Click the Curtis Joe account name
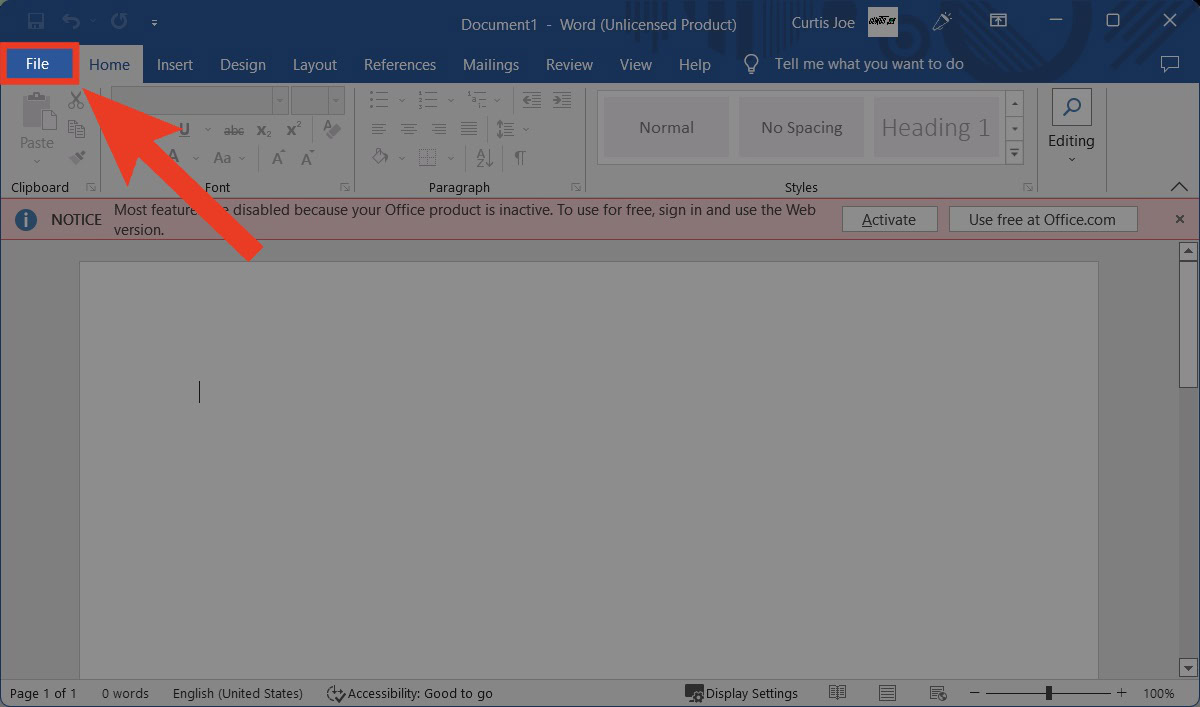 pos(823,22)
